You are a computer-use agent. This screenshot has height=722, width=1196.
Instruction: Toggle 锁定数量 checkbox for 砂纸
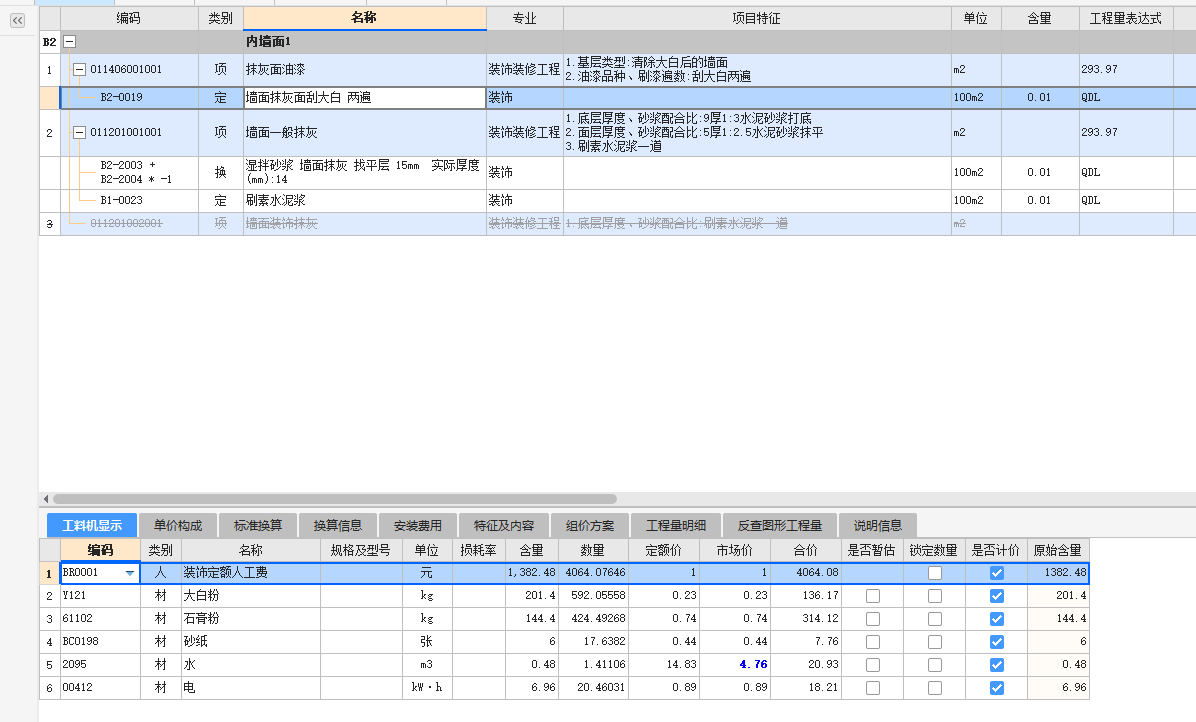click(934, 642)
